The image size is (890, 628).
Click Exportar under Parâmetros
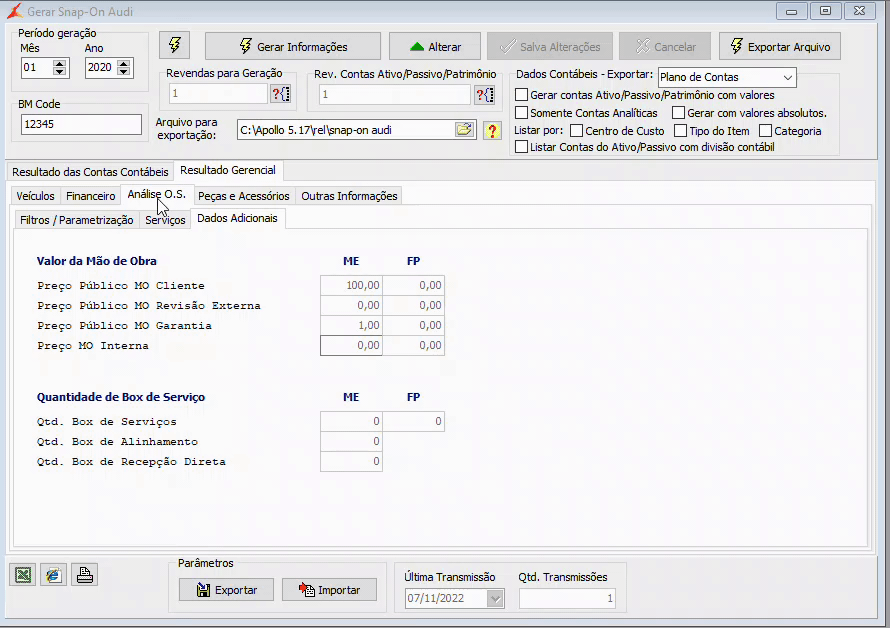226,590
